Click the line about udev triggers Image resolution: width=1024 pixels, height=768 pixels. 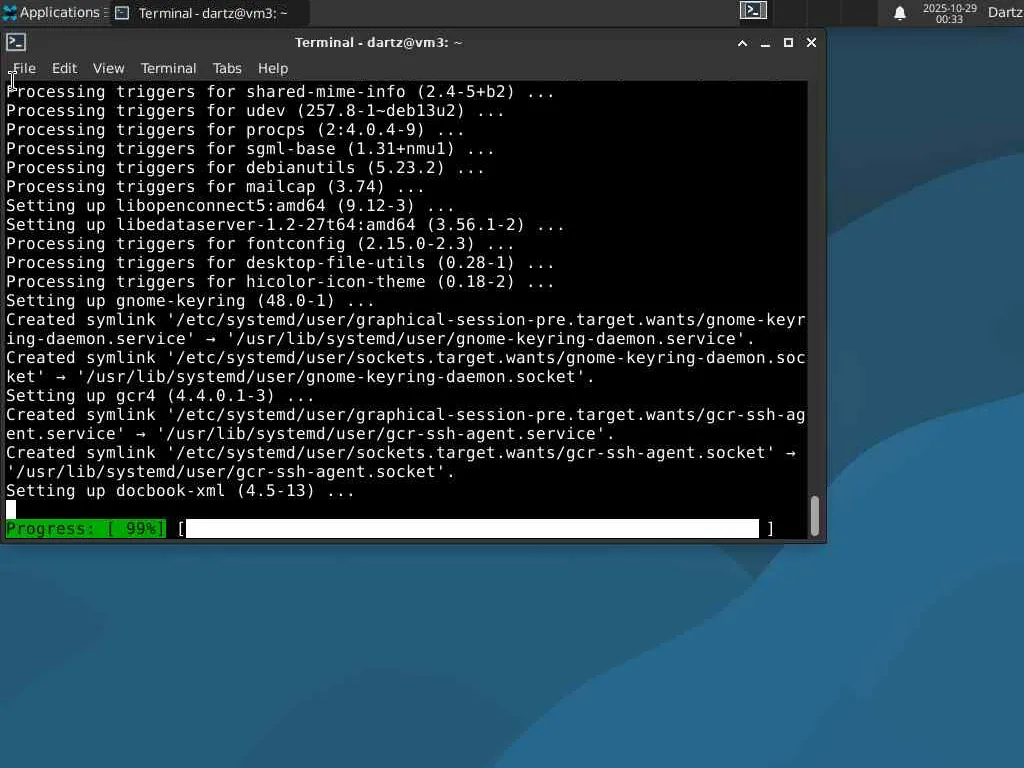click(255, 111)
